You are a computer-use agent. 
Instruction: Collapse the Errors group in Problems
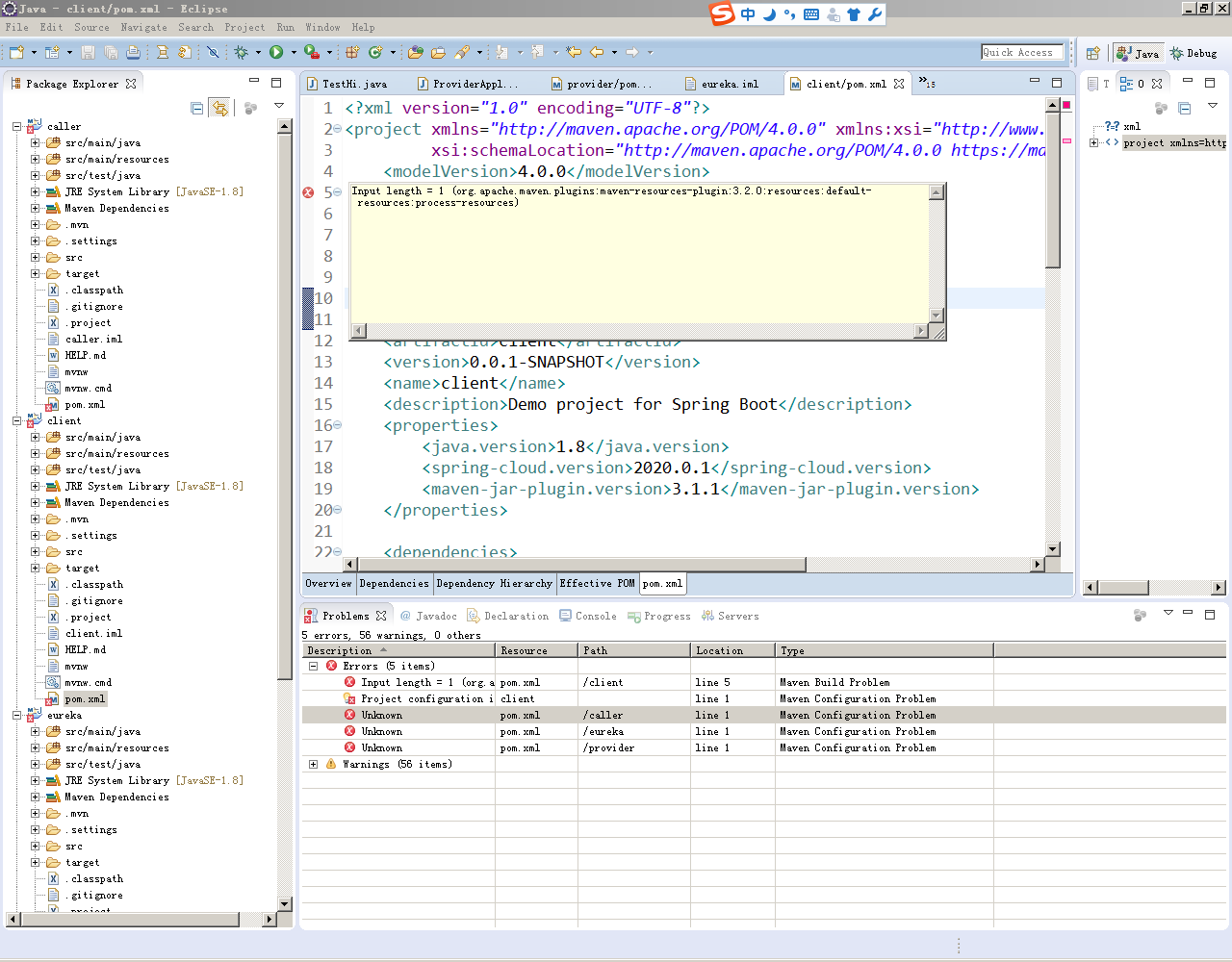(313, 666)
